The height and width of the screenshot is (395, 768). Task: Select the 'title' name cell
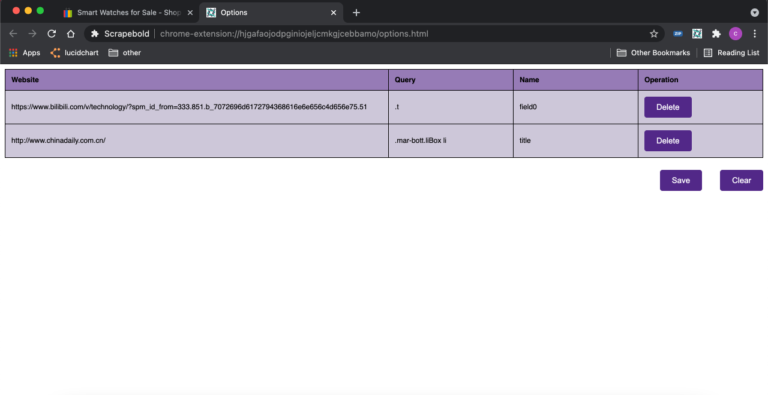576,141
